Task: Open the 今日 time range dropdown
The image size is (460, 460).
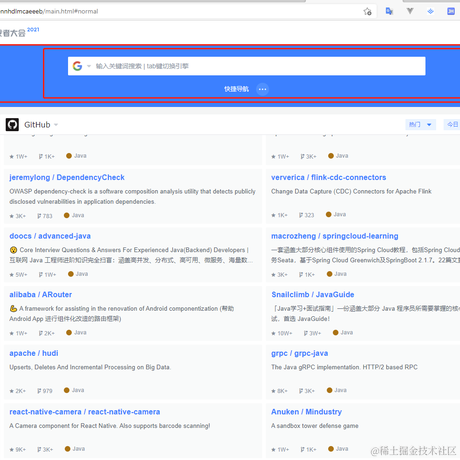Action: [452, 124]
